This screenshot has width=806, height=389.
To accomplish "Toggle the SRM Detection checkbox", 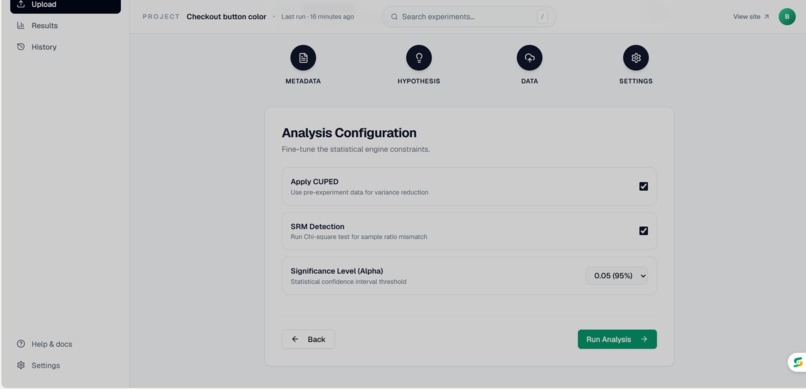I will pyautogui.click(x=644, y=231).
